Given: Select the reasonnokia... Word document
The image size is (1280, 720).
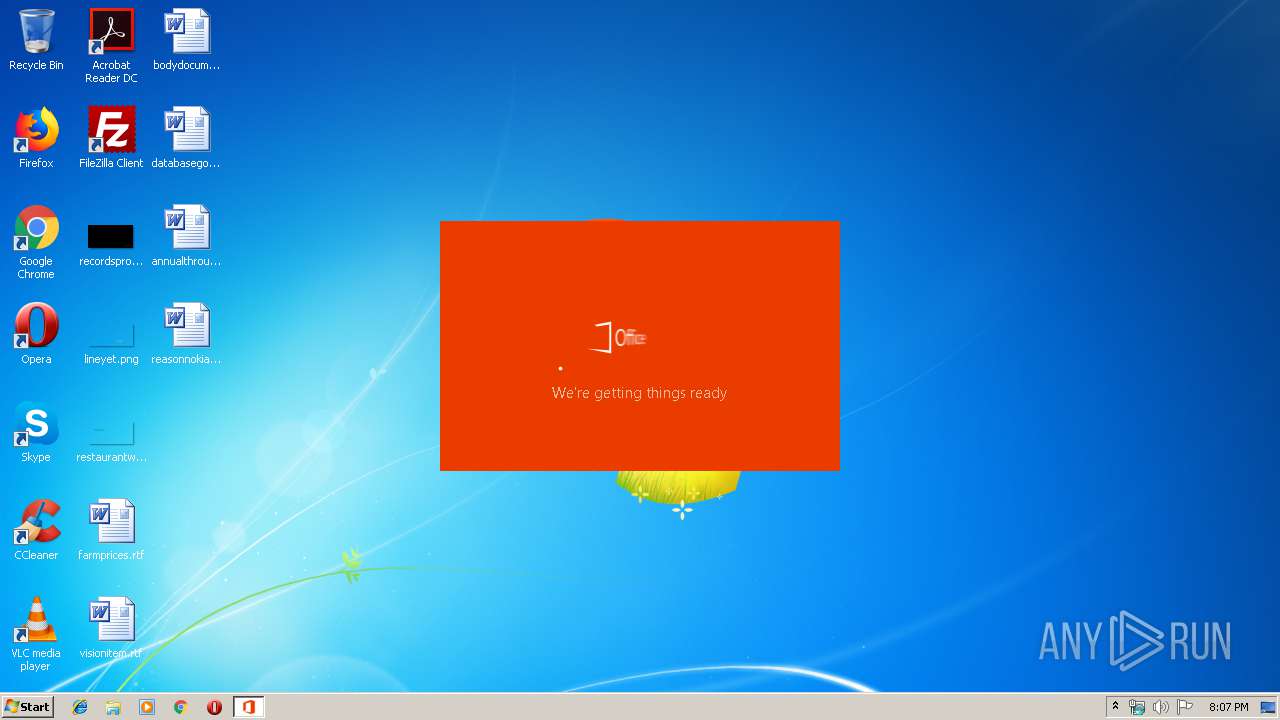Looking at the screenshot, I should pyautogui.click(x=186, y=335).
